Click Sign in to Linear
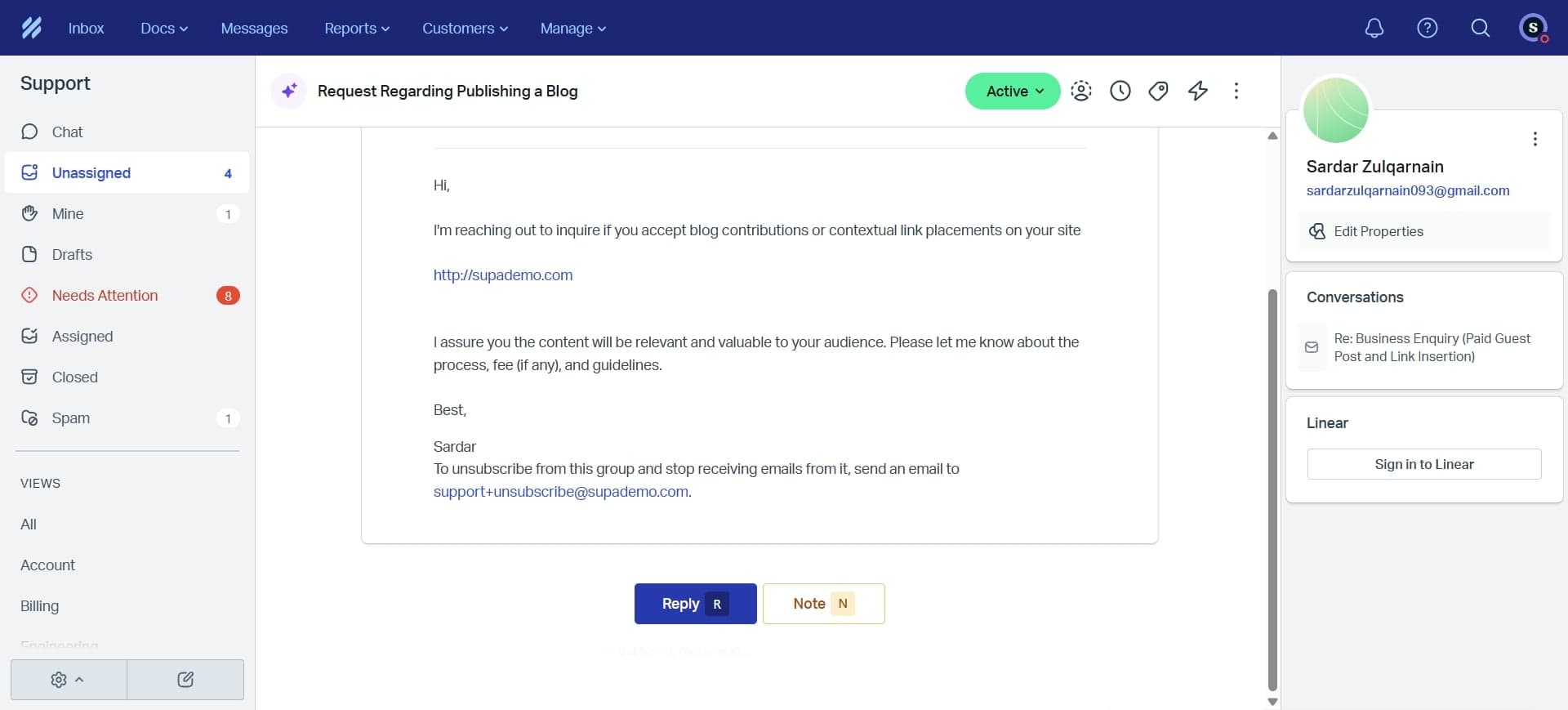1568x710 pixels. 1423,464
